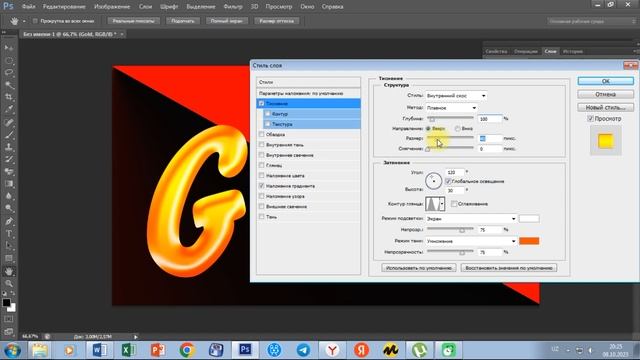Toggle the Тиснение effect checkbox
Image resolution: width=640 pixels, height=360 pixels.
(262, 103)
